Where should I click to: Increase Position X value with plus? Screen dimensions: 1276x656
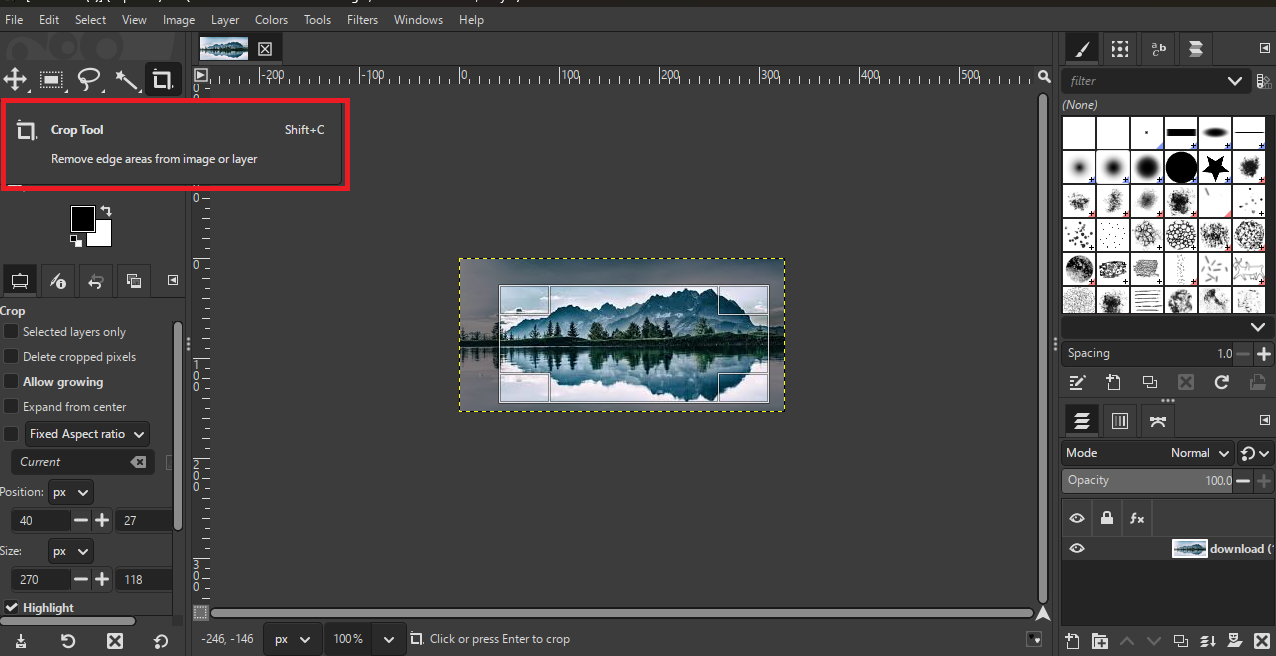coord(102,520)
